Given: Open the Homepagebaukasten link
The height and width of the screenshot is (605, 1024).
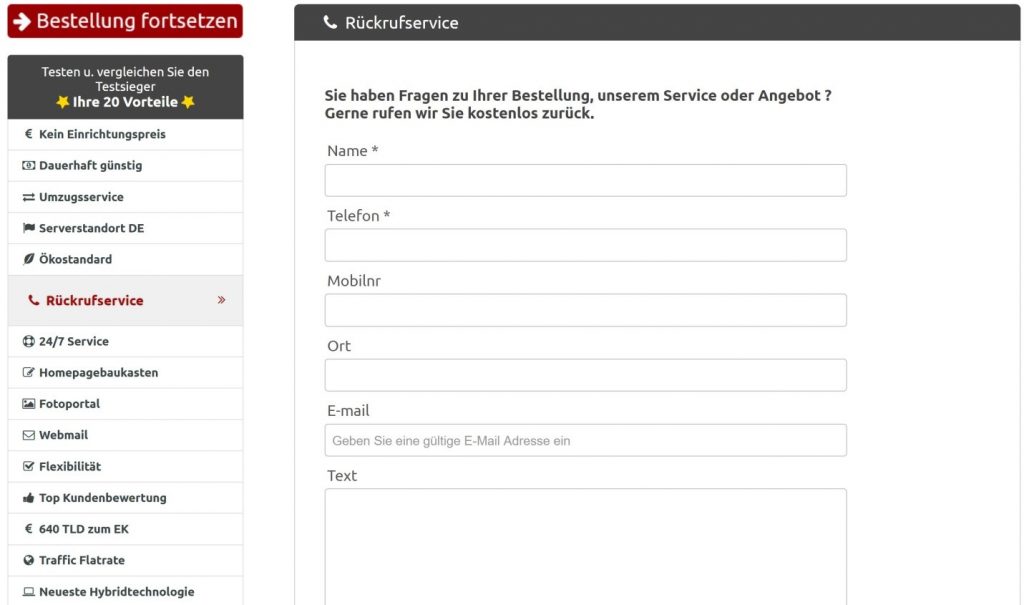Looking at the screenshot, I should point(125,372).
